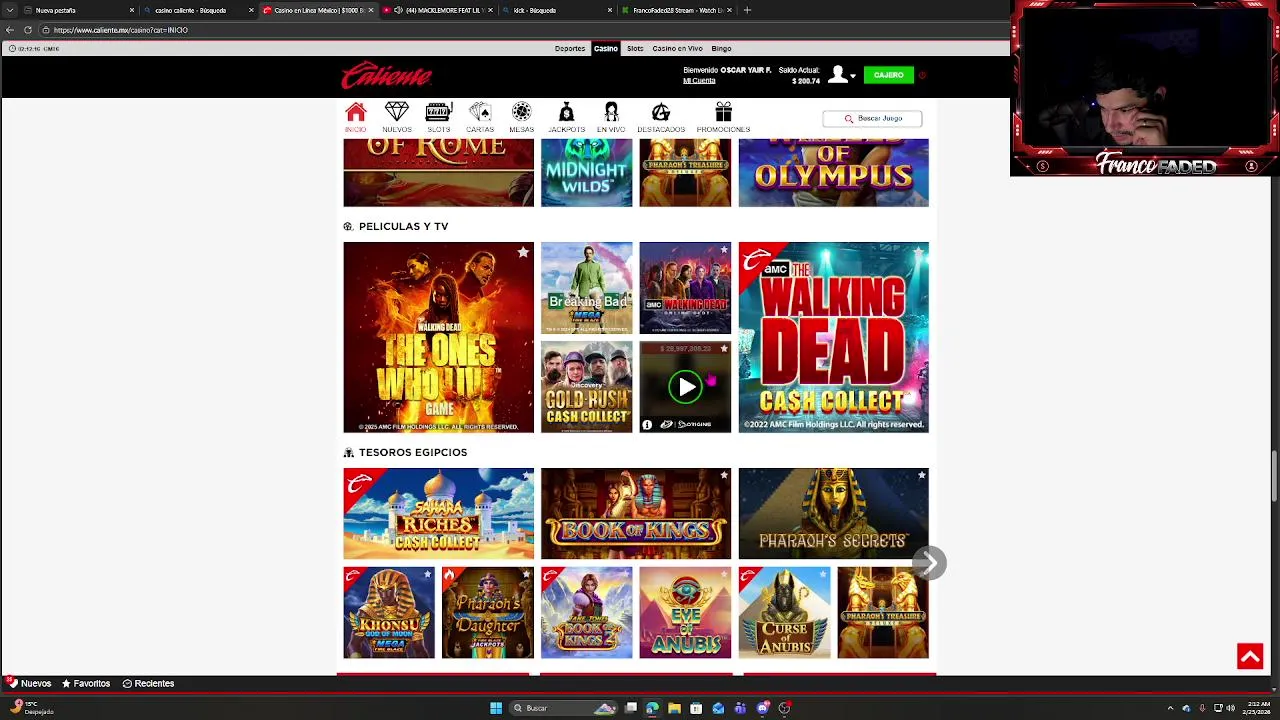Open Gold Rush Cash Collect thumbnail
Image resolution: width=1280 pixels, height=720 pixels.
click(586, 387)
